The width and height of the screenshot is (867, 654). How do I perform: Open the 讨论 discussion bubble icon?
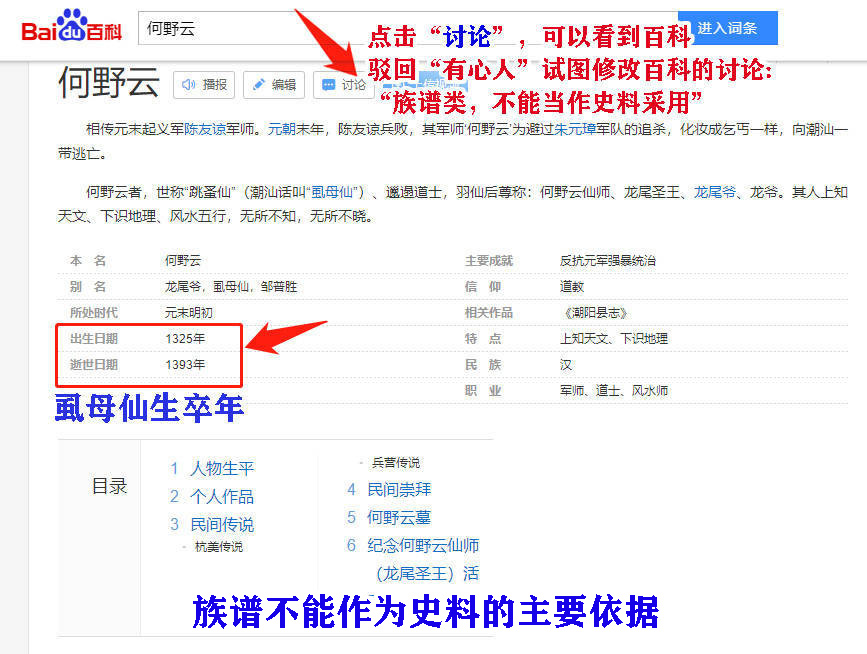tap(327, 84)
